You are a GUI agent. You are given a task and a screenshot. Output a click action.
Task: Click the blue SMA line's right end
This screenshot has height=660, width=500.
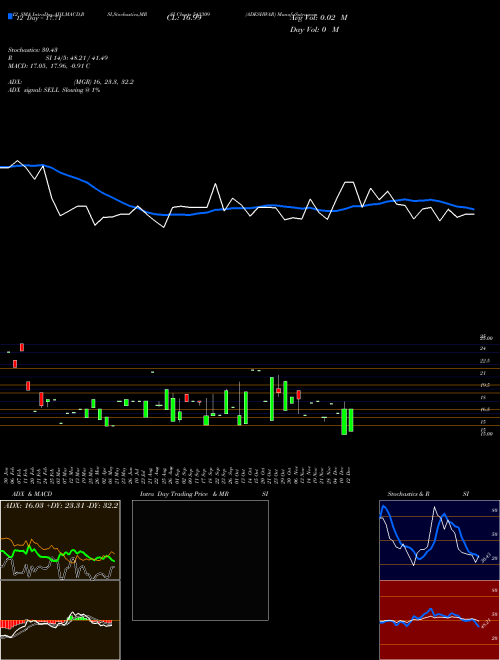473,209
